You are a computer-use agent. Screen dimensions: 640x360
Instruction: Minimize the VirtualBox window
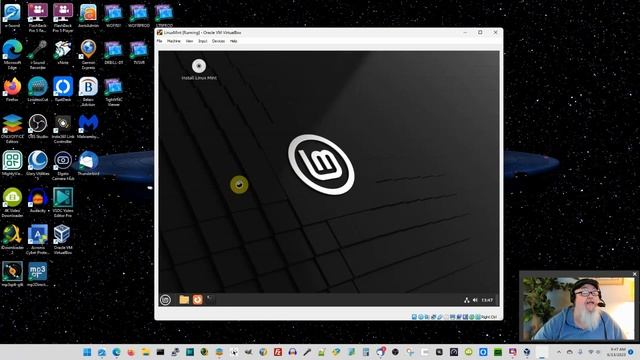(x=465, y=32)
